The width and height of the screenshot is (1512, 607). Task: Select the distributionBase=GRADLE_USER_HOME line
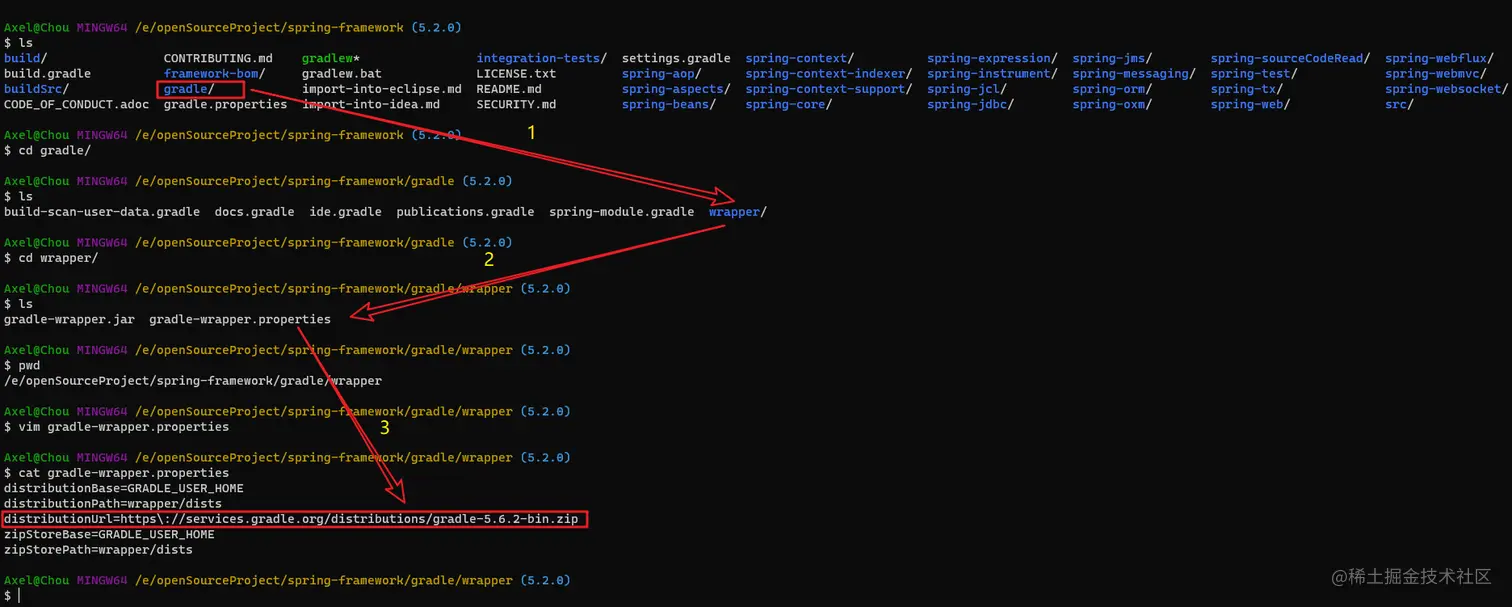pyautogui.click(x=124, y=488)
